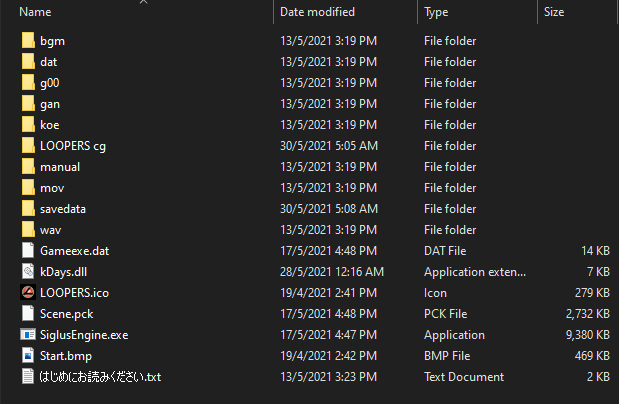Sort files by the Size column
The height and width of the screenshot is (404, 619).
(x=554, y=12)
